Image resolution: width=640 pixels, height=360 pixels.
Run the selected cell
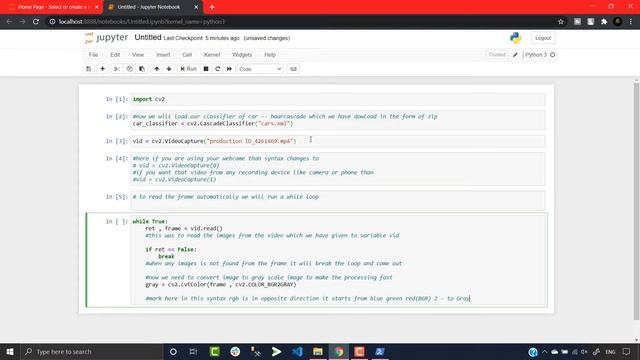point(189,69)
